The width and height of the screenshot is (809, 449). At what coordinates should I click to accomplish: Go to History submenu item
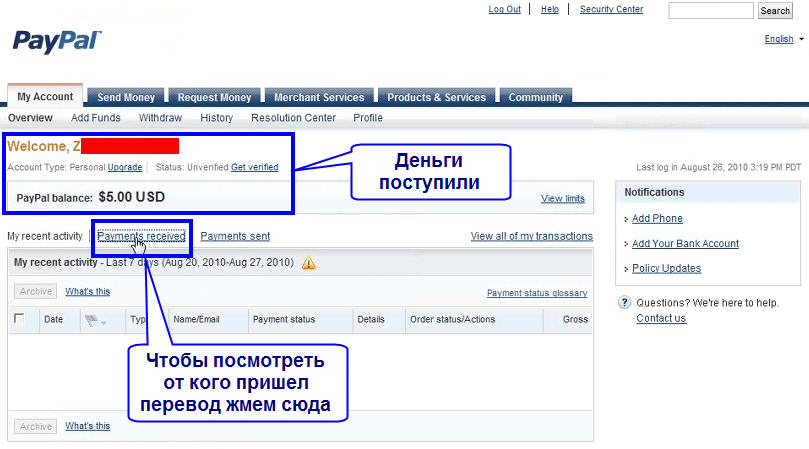coord(217,118)
